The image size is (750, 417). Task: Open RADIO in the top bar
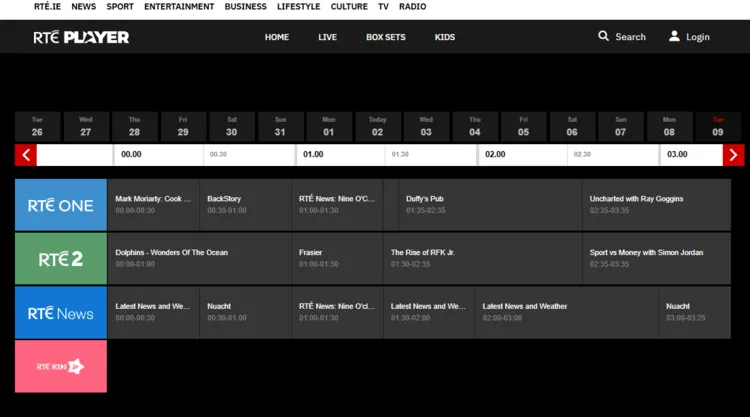tap(413, 7)
